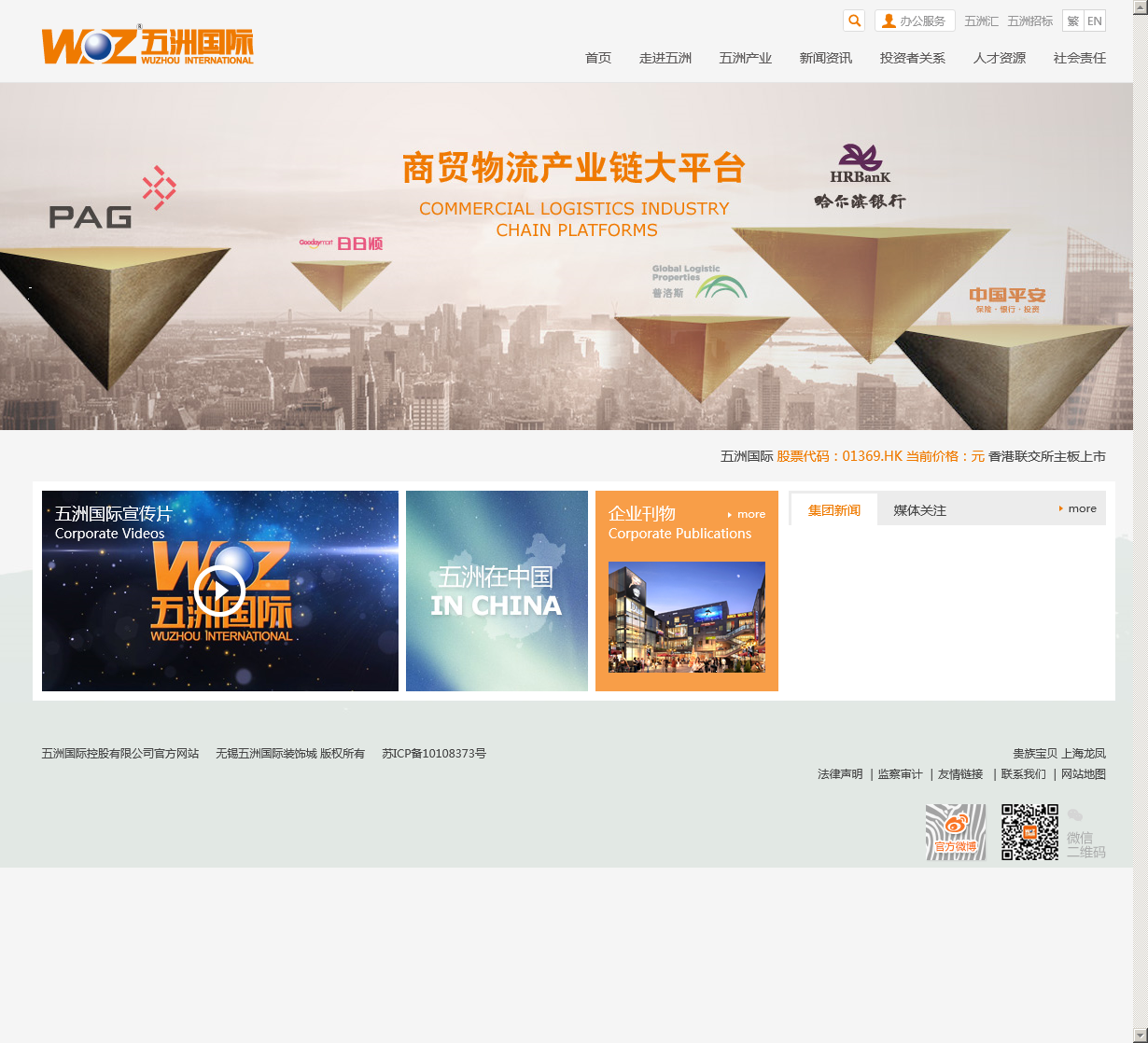Click scrollbar up arrow
Screen dimensions: 1148x1043
[1141, 7]
